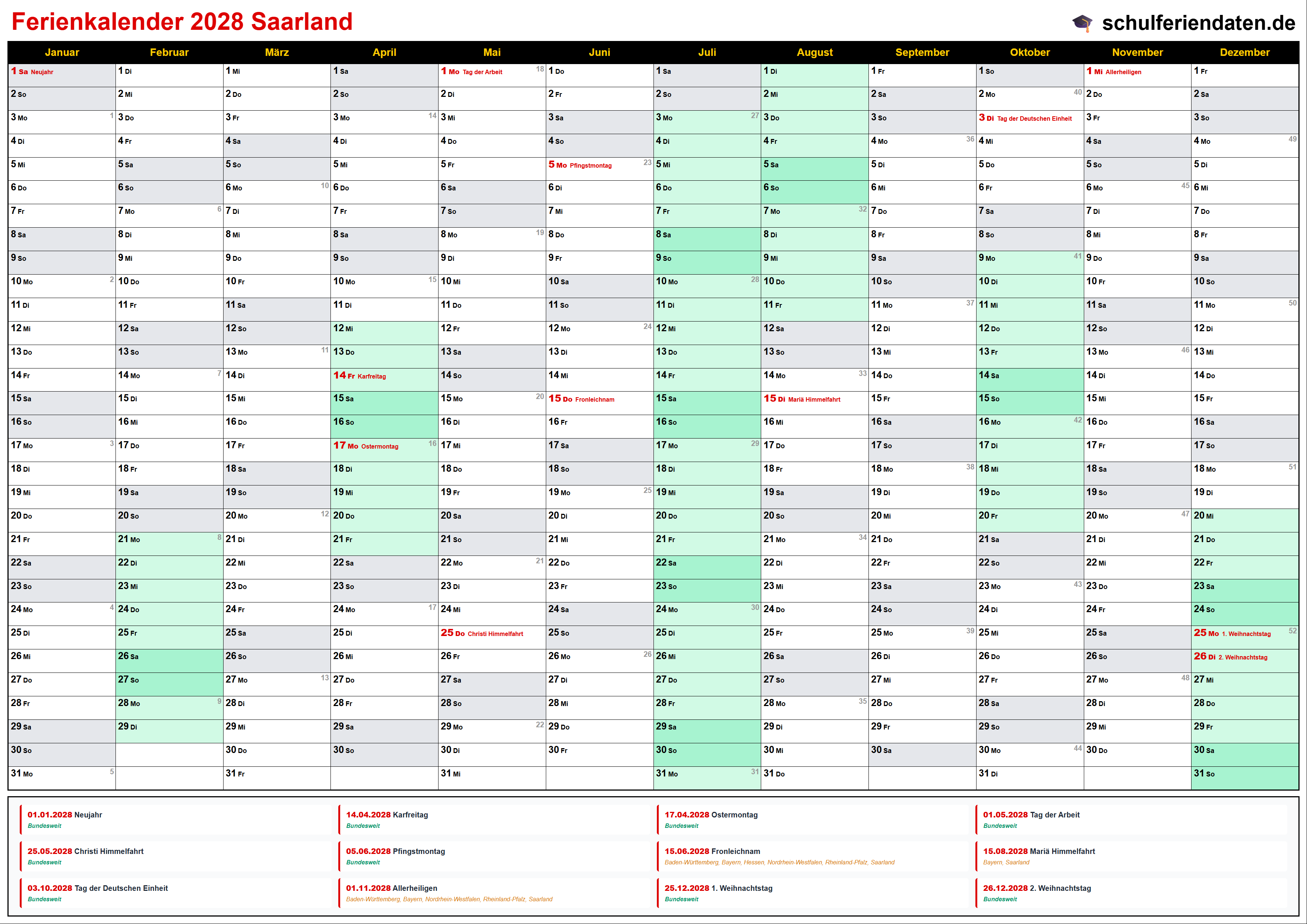Select the Januar month header
The width and height of the screenshot is (1307, 924).
pos(61,53)
